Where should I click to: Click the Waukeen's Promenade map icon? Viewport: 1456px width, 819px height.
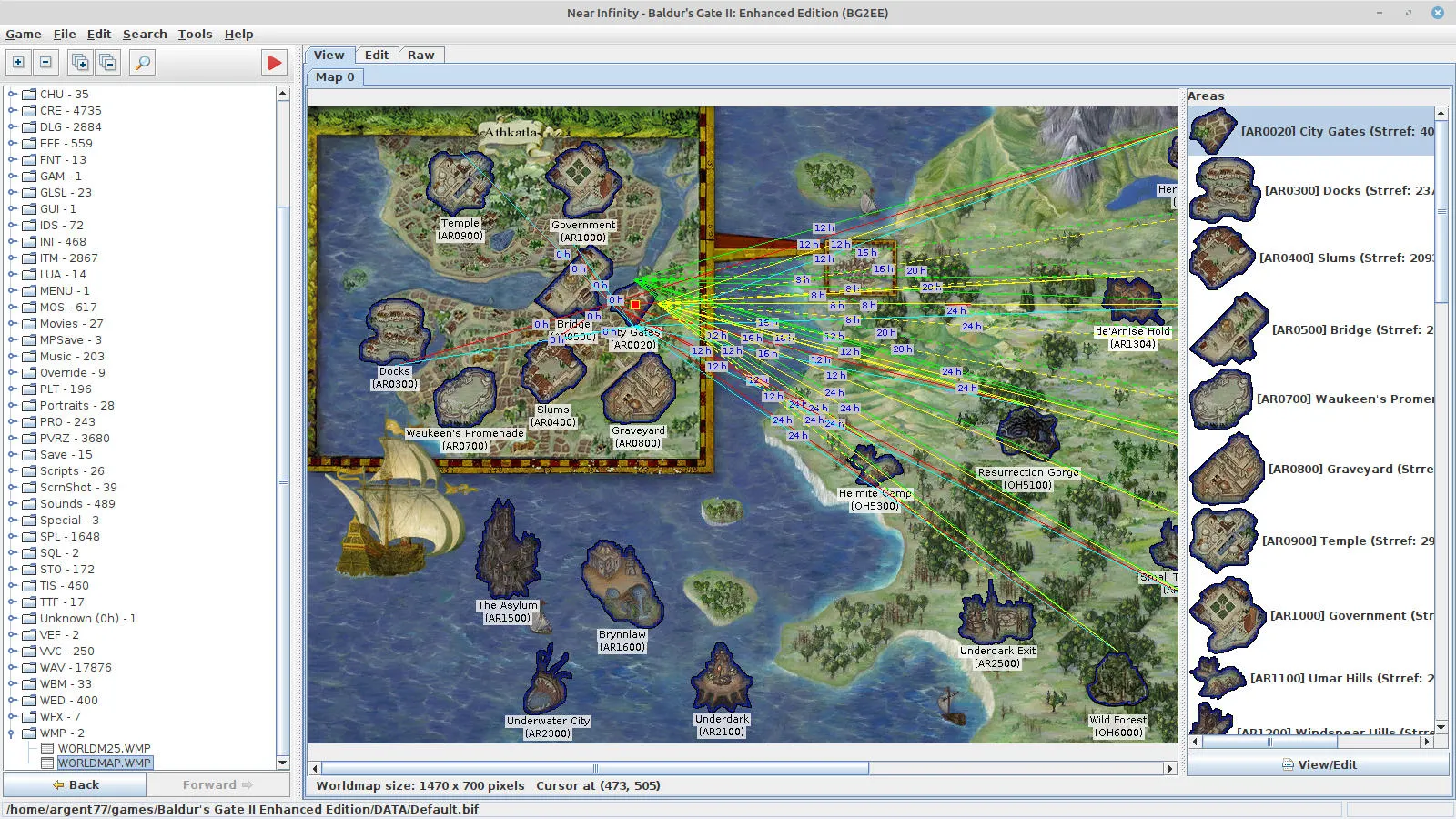coord(465,398)
